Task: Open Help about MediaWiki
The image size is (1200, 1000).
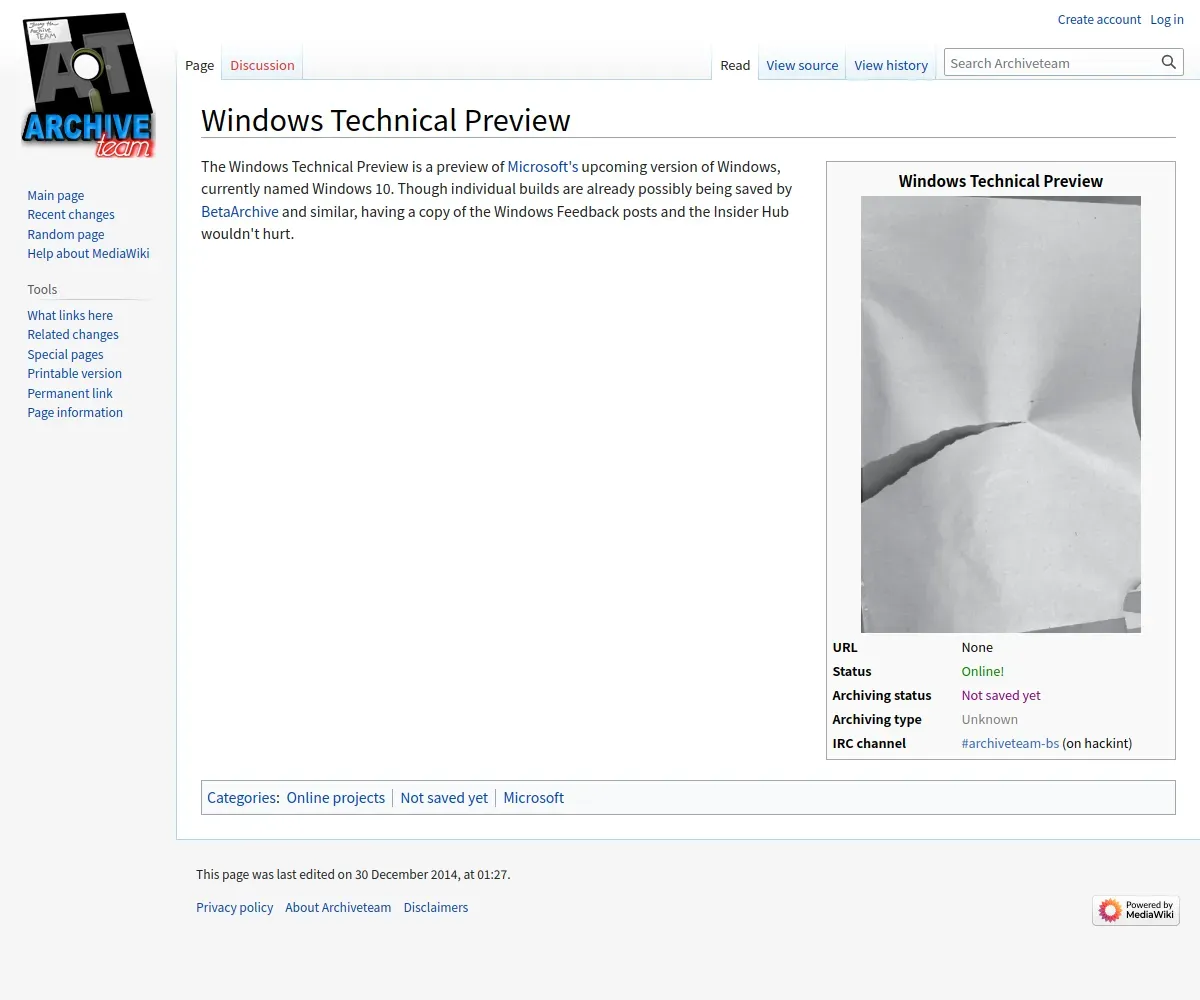Action: tap(88, 253)
